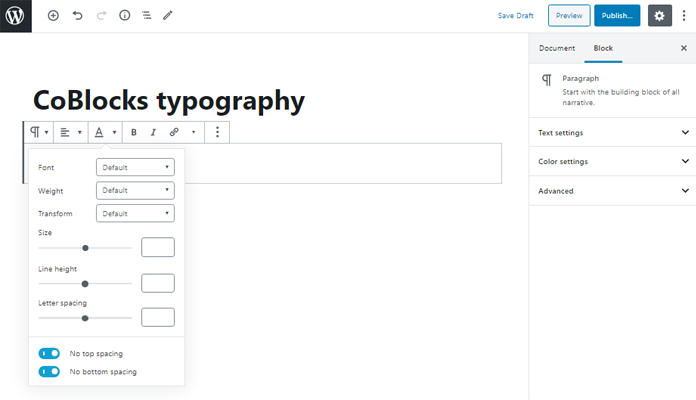
Task: Switch to the Document tab
Action: (557, 48)
